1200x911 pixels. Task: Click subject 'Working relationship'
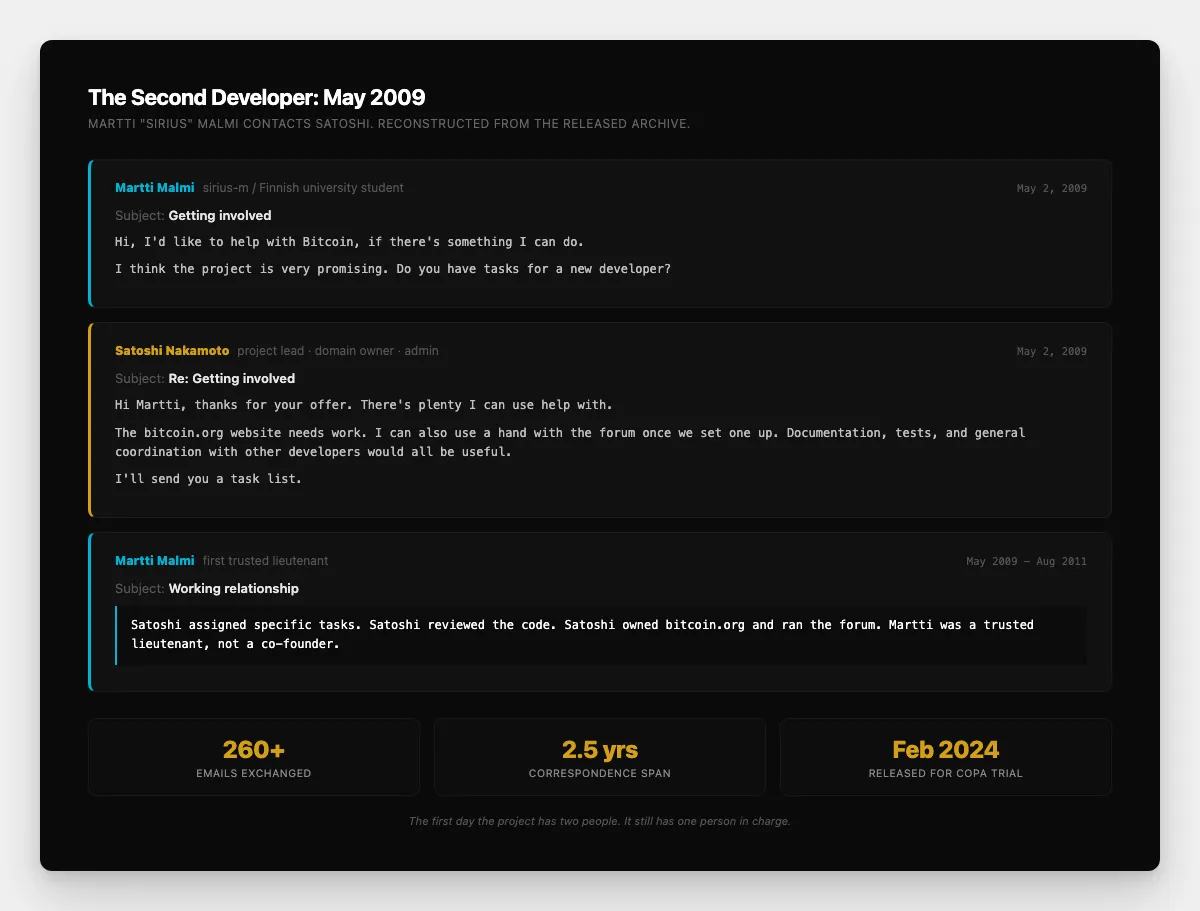234,588
